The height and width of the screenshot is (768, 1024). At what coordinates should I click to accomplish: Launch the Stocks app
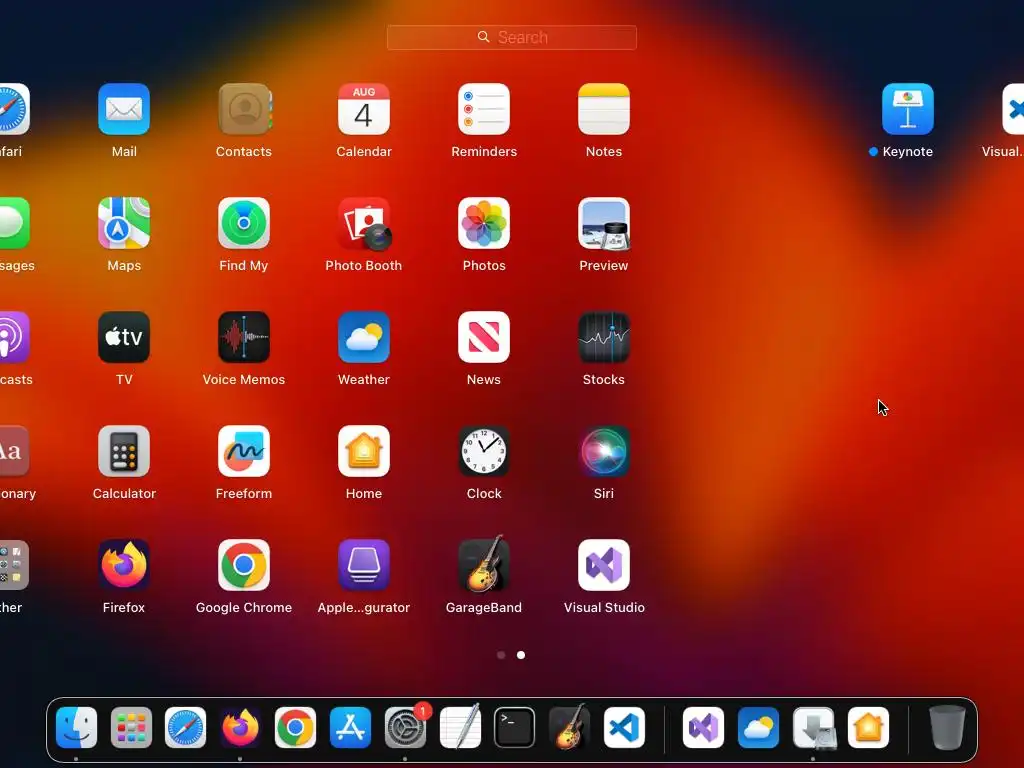coord(604,337)
